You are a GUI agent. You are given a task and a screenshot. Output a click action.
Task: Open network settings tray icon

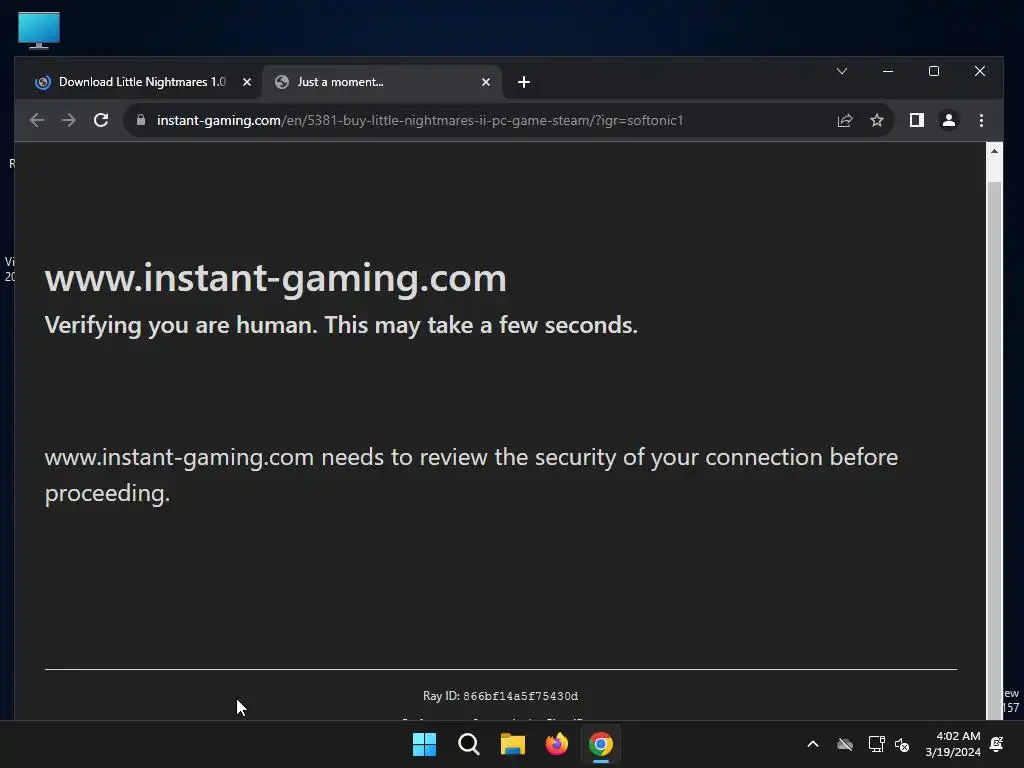click(876, 744)
